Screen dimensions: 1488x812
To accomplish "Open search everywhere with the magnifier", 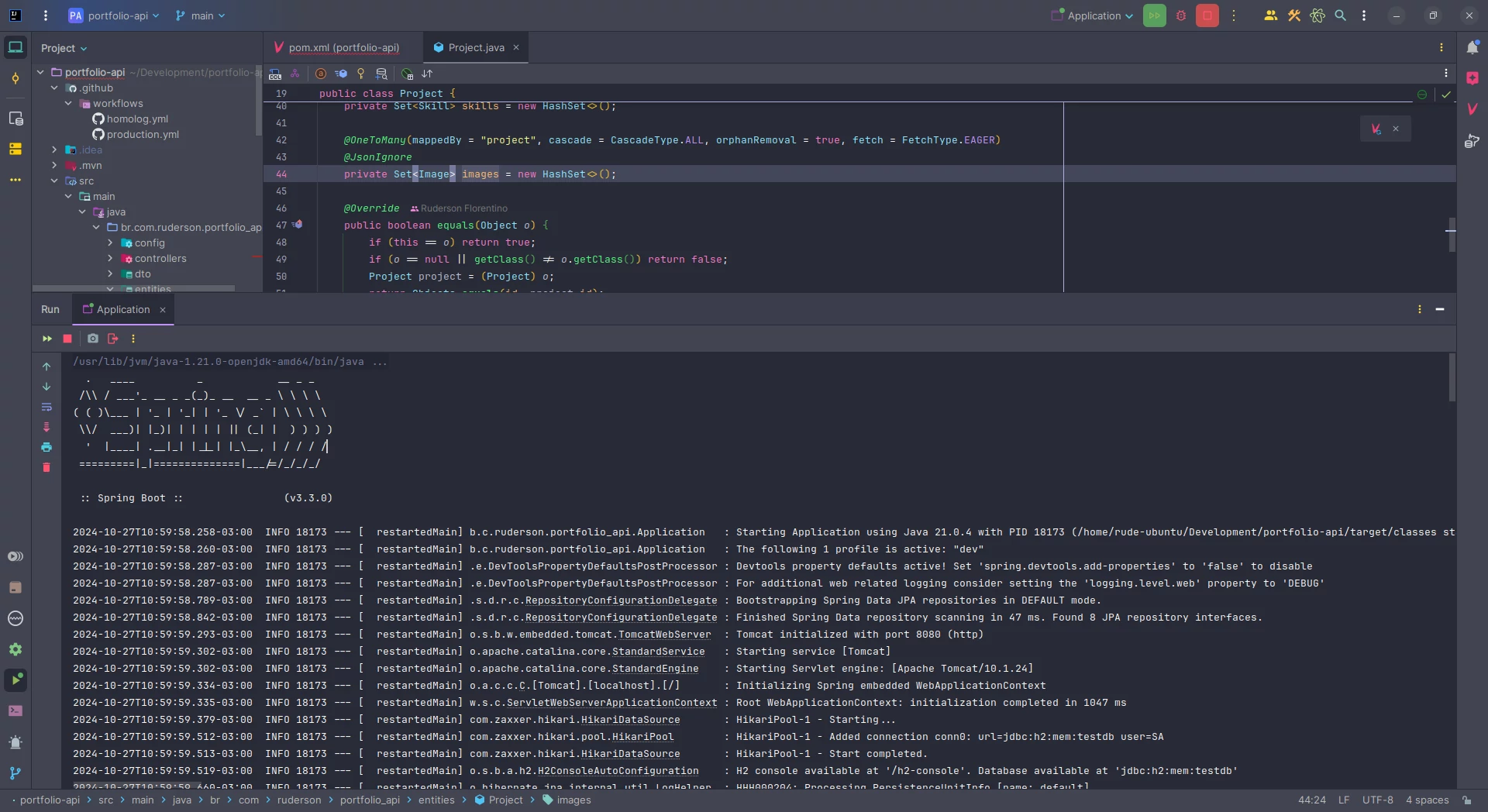I will [1341, 15].
